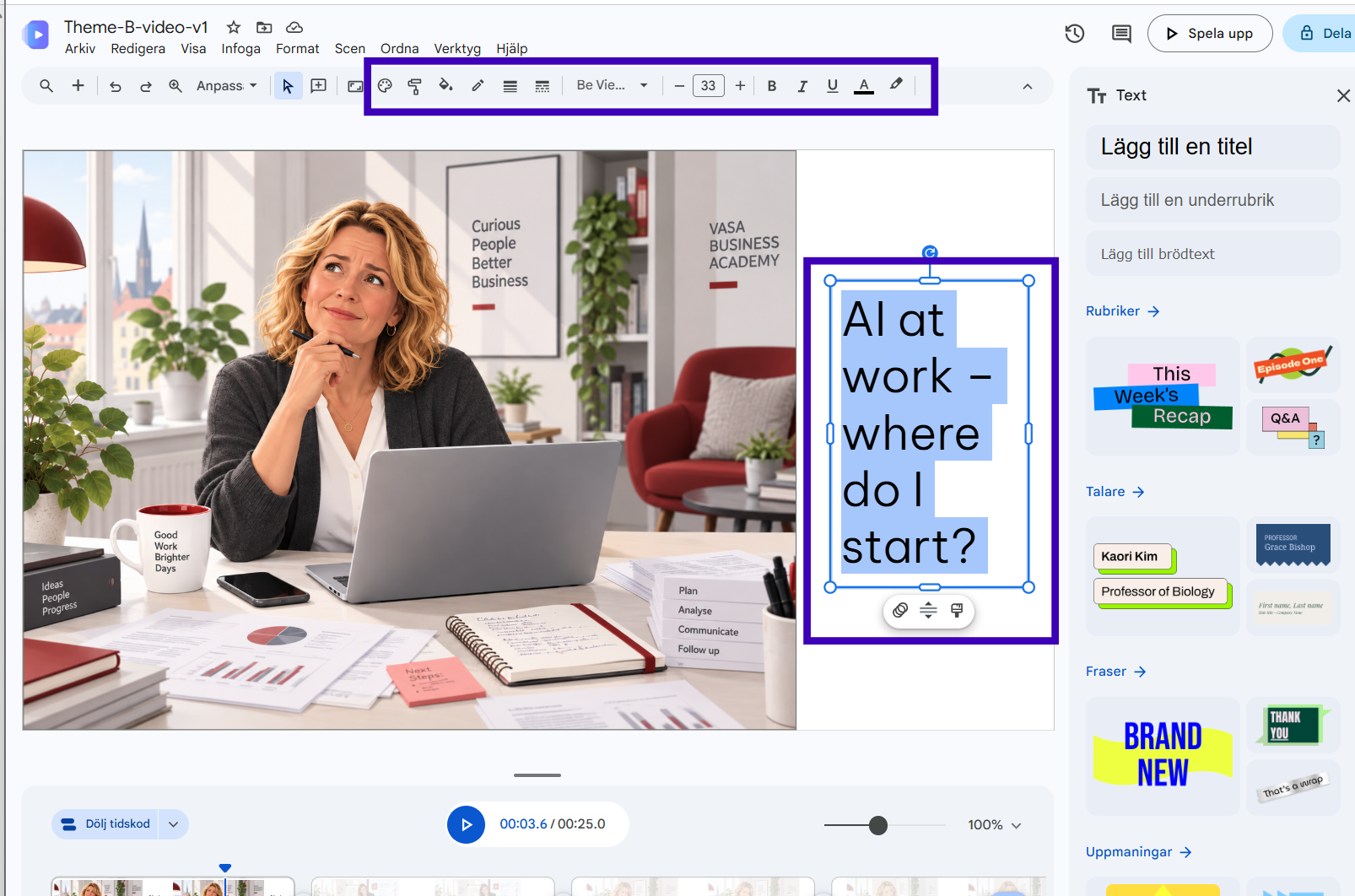Click Lägg till en titel

(1213, 147)
